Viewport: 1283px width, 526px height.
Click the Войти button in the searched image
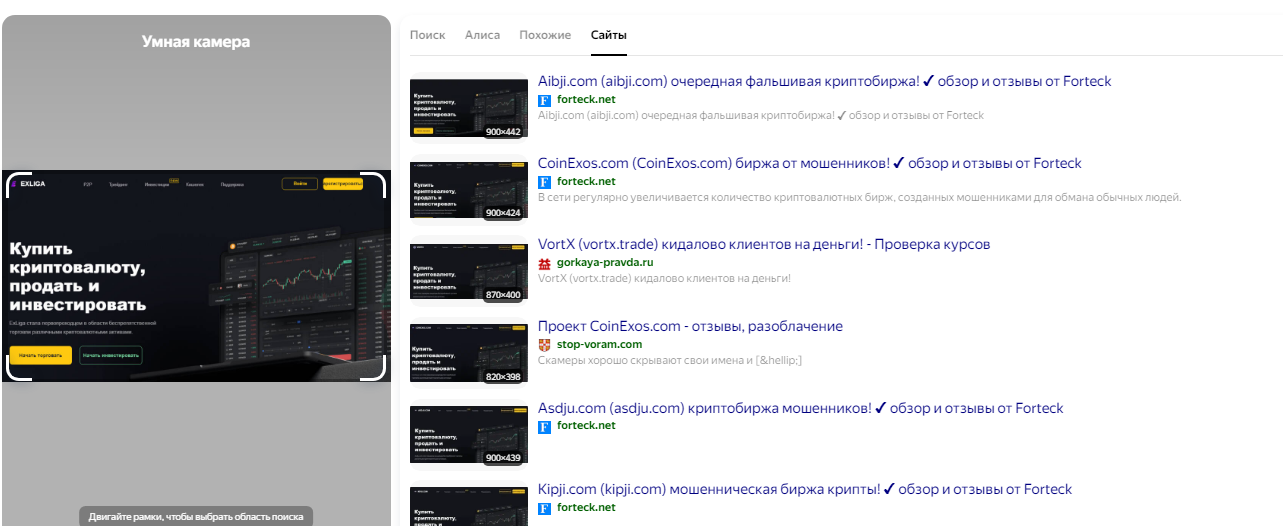(x=299, y=184)
